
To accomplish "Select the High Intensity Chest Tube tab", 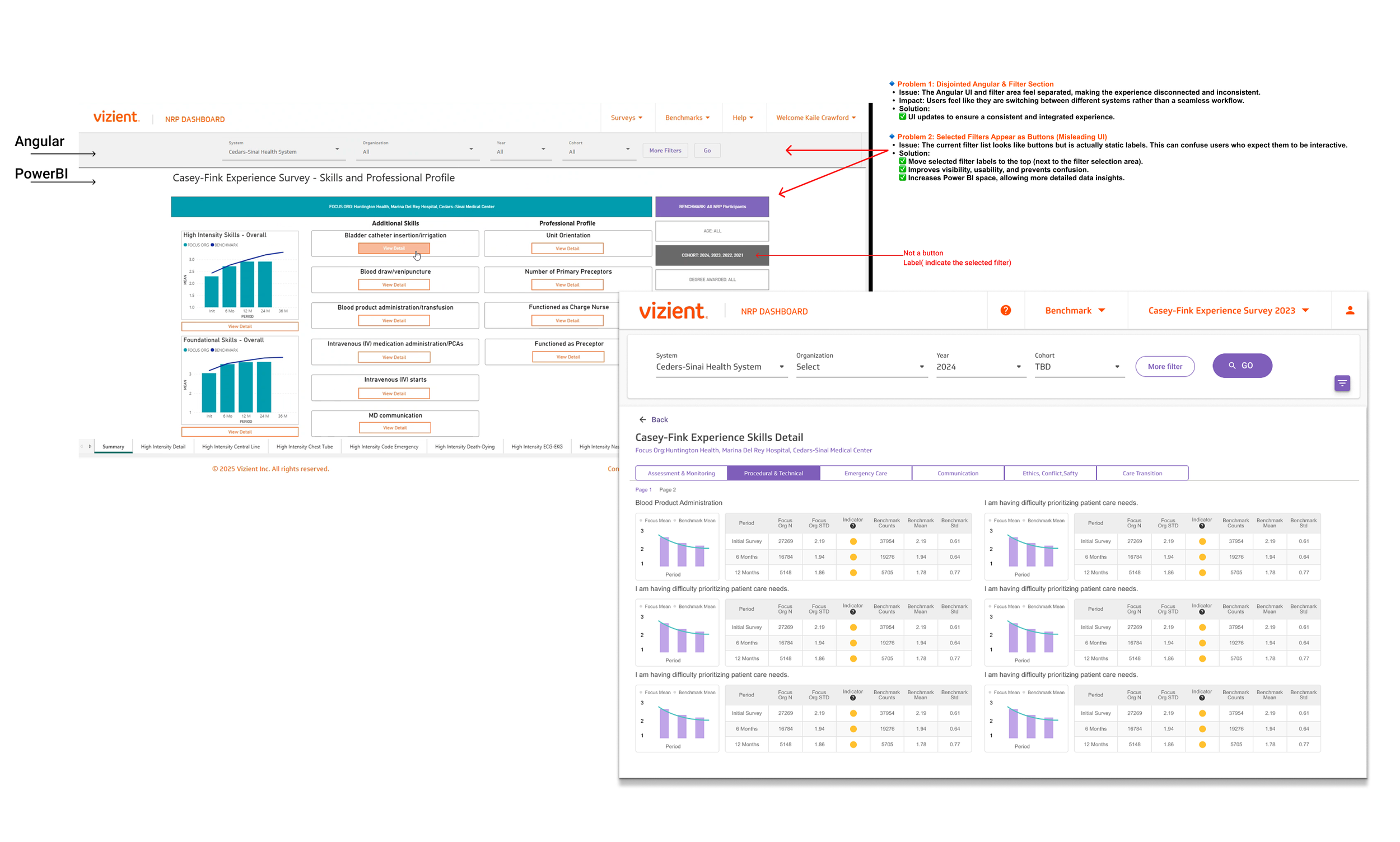I will click(304, 447).
